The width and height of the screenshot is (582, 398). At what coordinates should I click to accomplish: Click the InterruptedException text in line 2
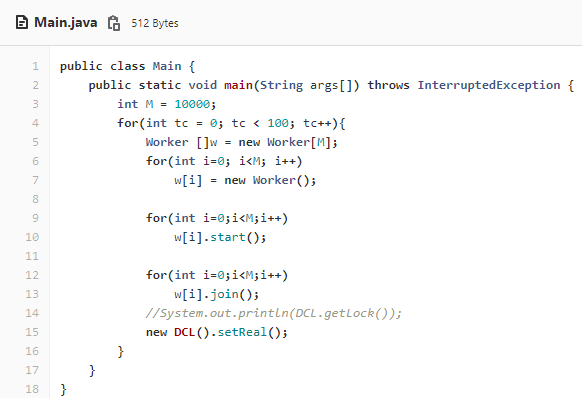coord(489,85)
